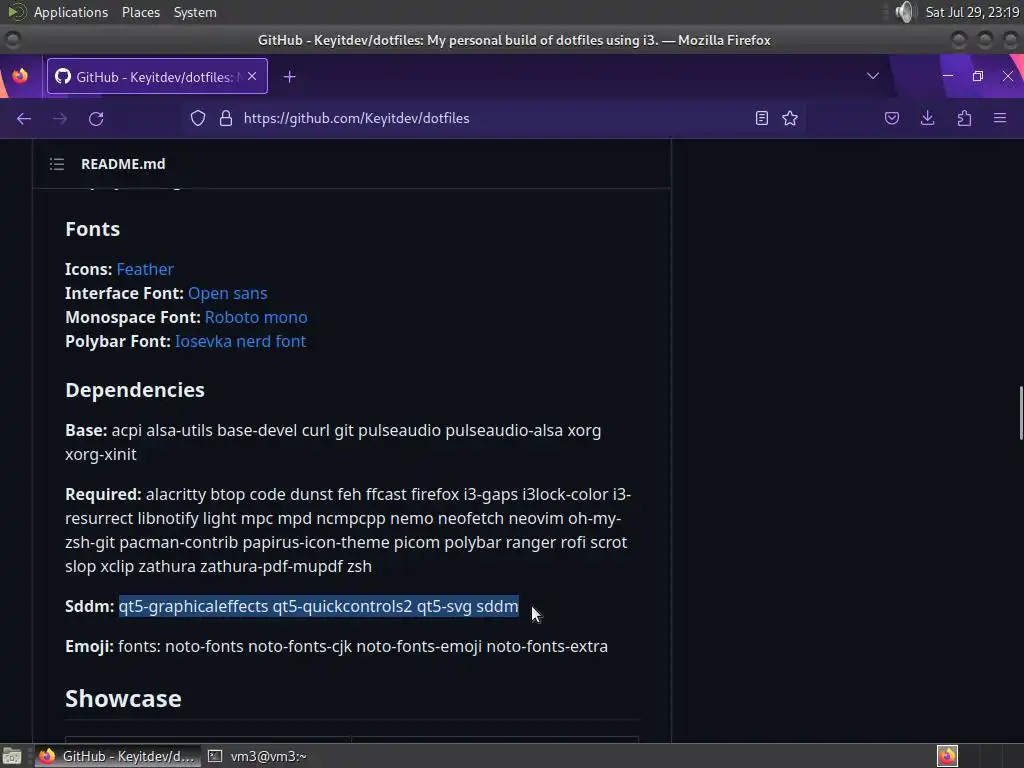Image resolution: width=1024 pixels, height=768 pixels.
Task: Switch to vm3@vm3 terminal in taskbar
Action: (258, 756)
